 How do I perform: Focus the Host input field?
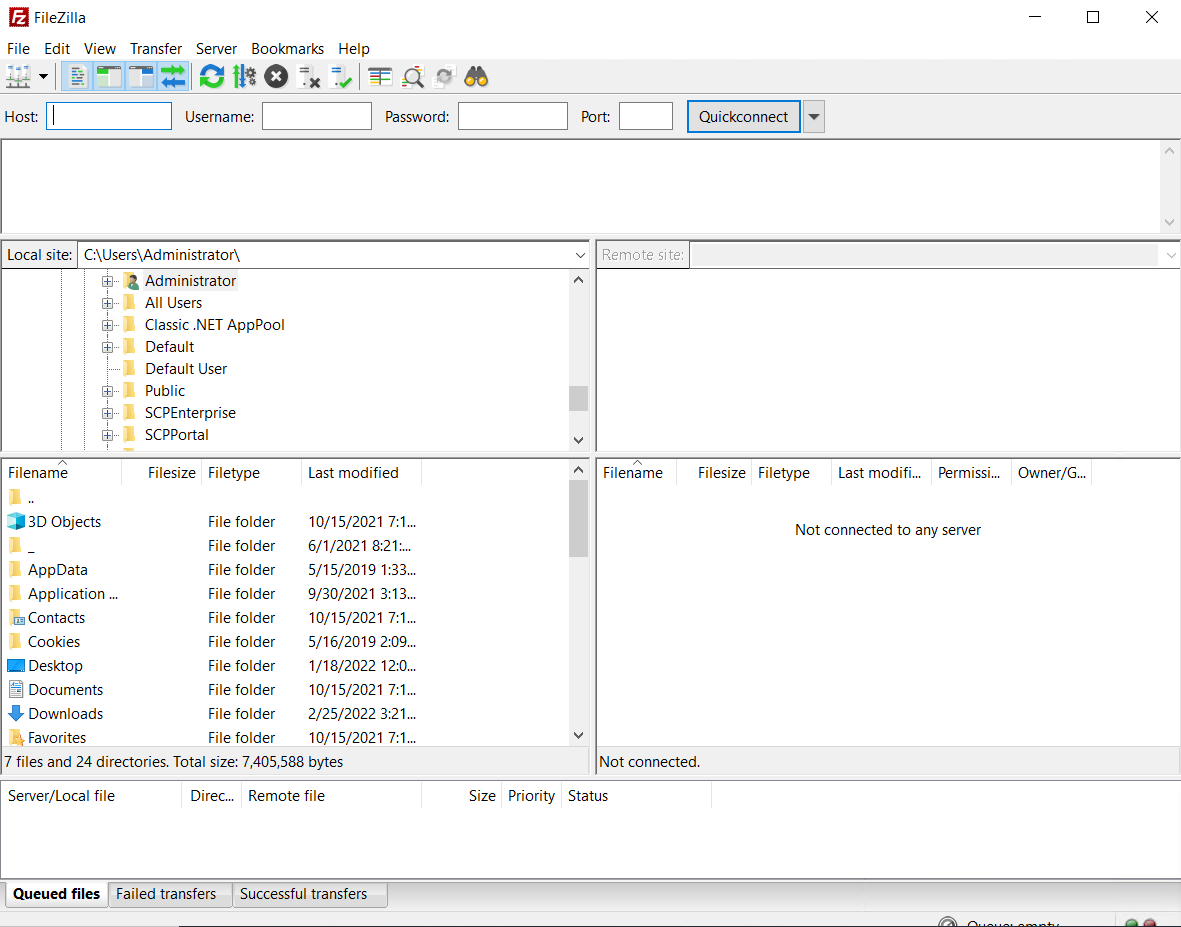(109, 117)
